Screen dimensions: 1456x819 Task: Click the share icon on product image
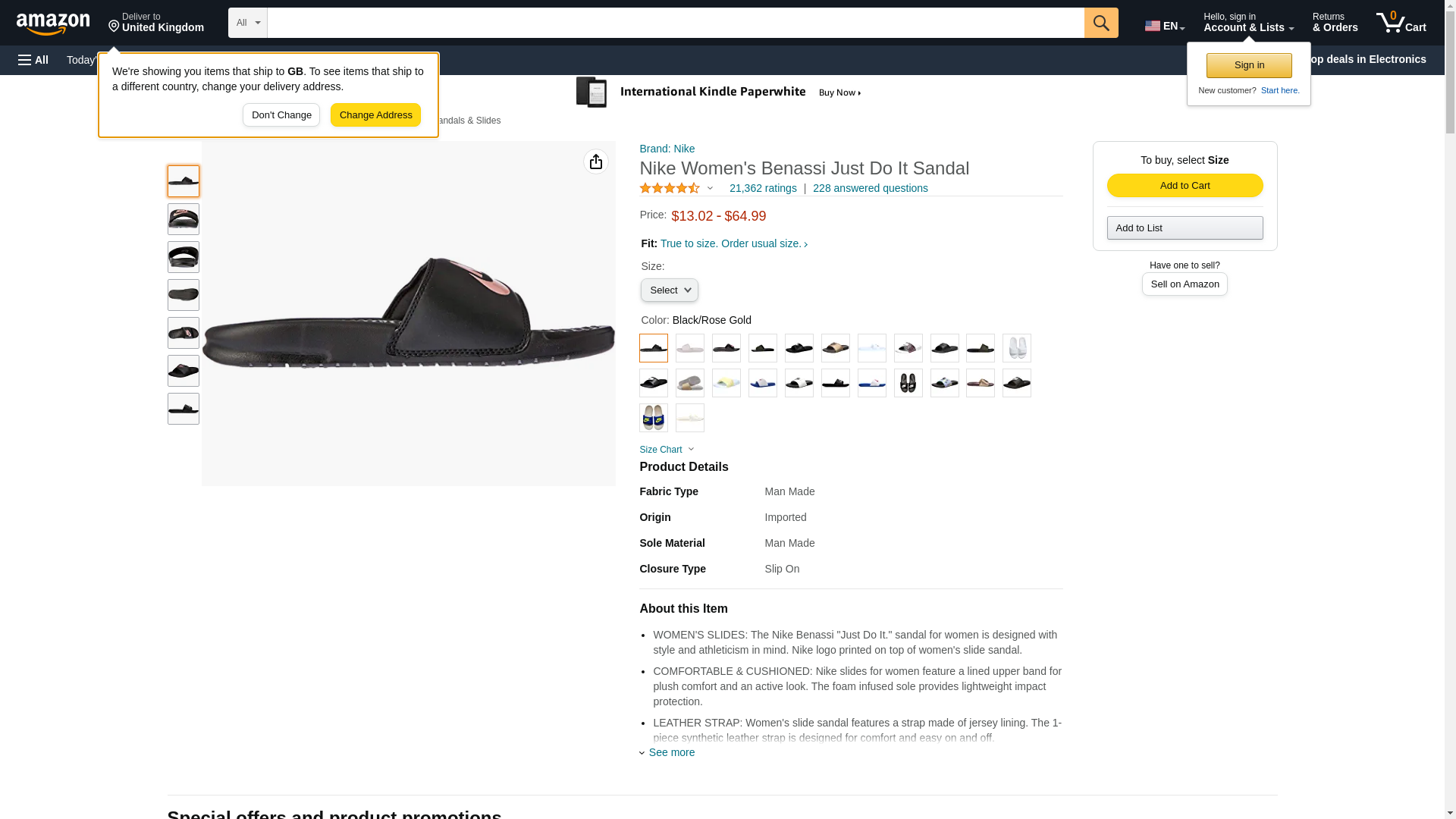[x=595, y=162]
